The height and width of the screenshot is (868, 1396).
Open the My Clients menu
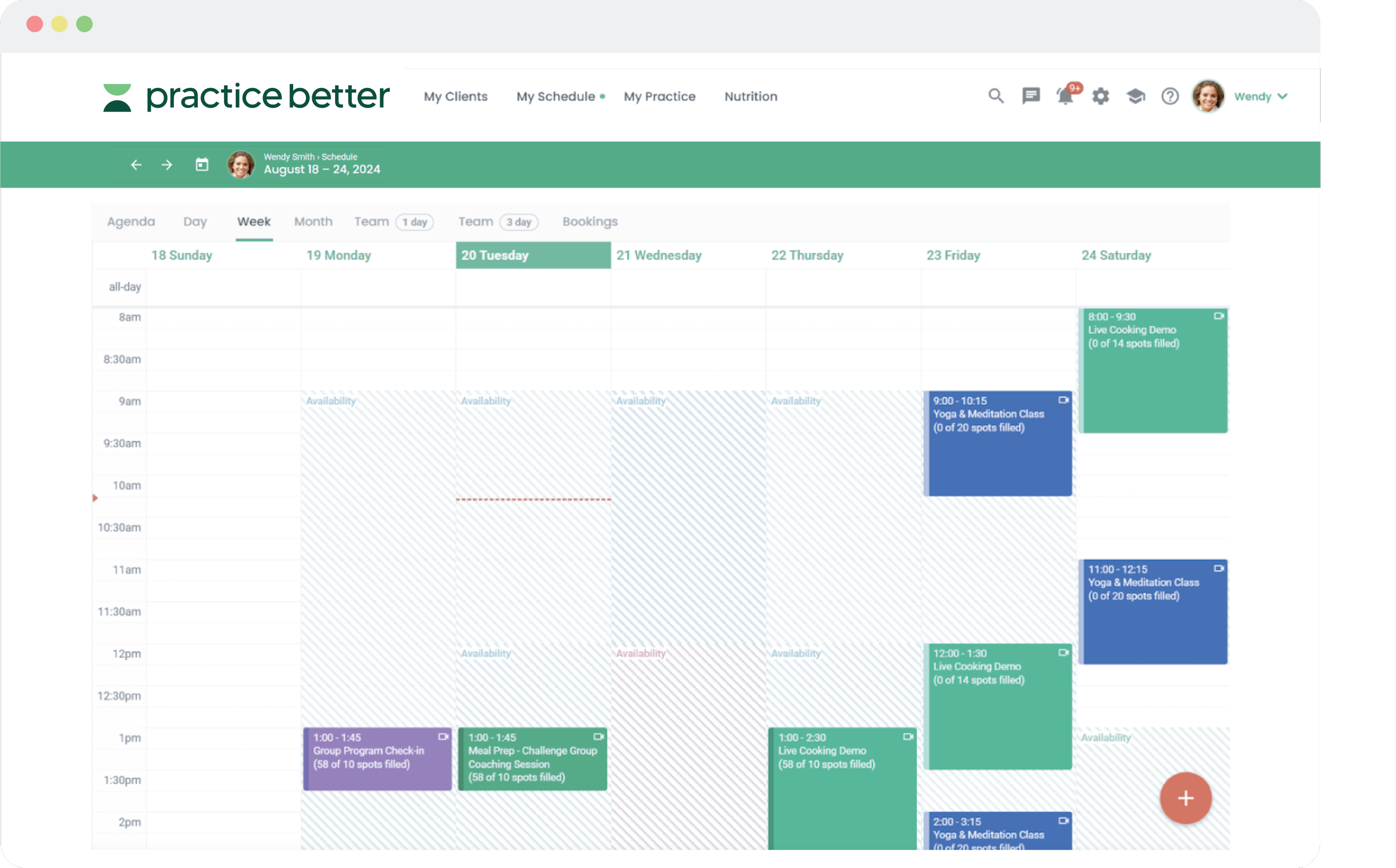[x=456, y=97]
